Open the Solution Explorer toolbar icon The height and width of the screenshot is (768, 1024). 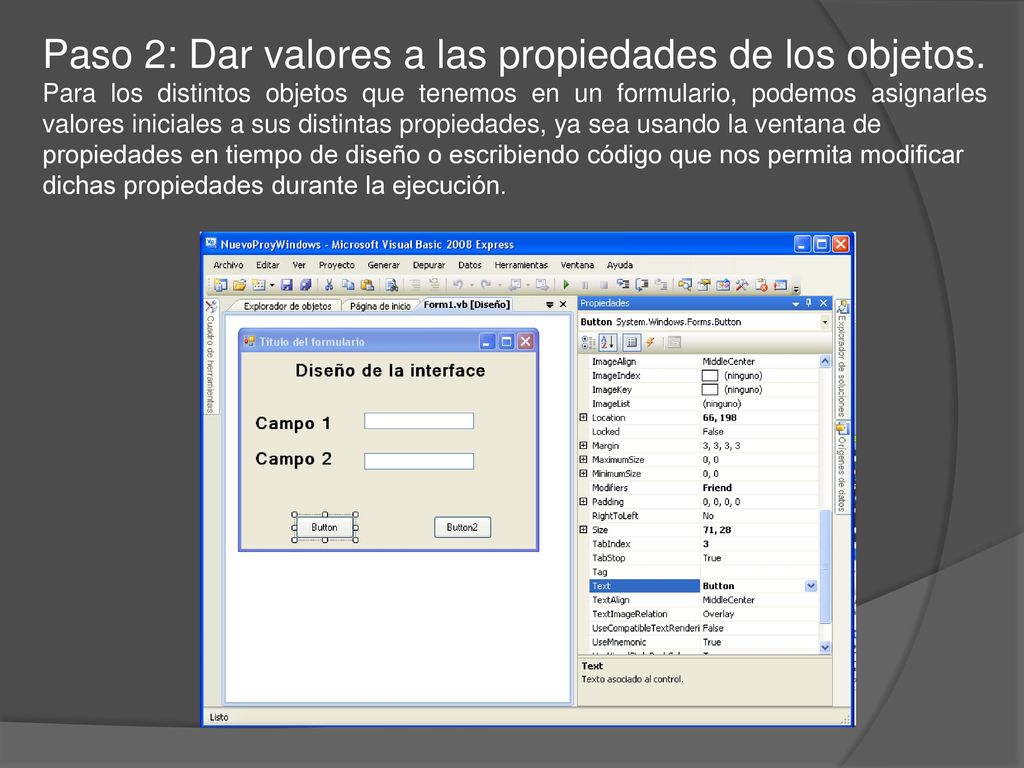click(684, 285)
